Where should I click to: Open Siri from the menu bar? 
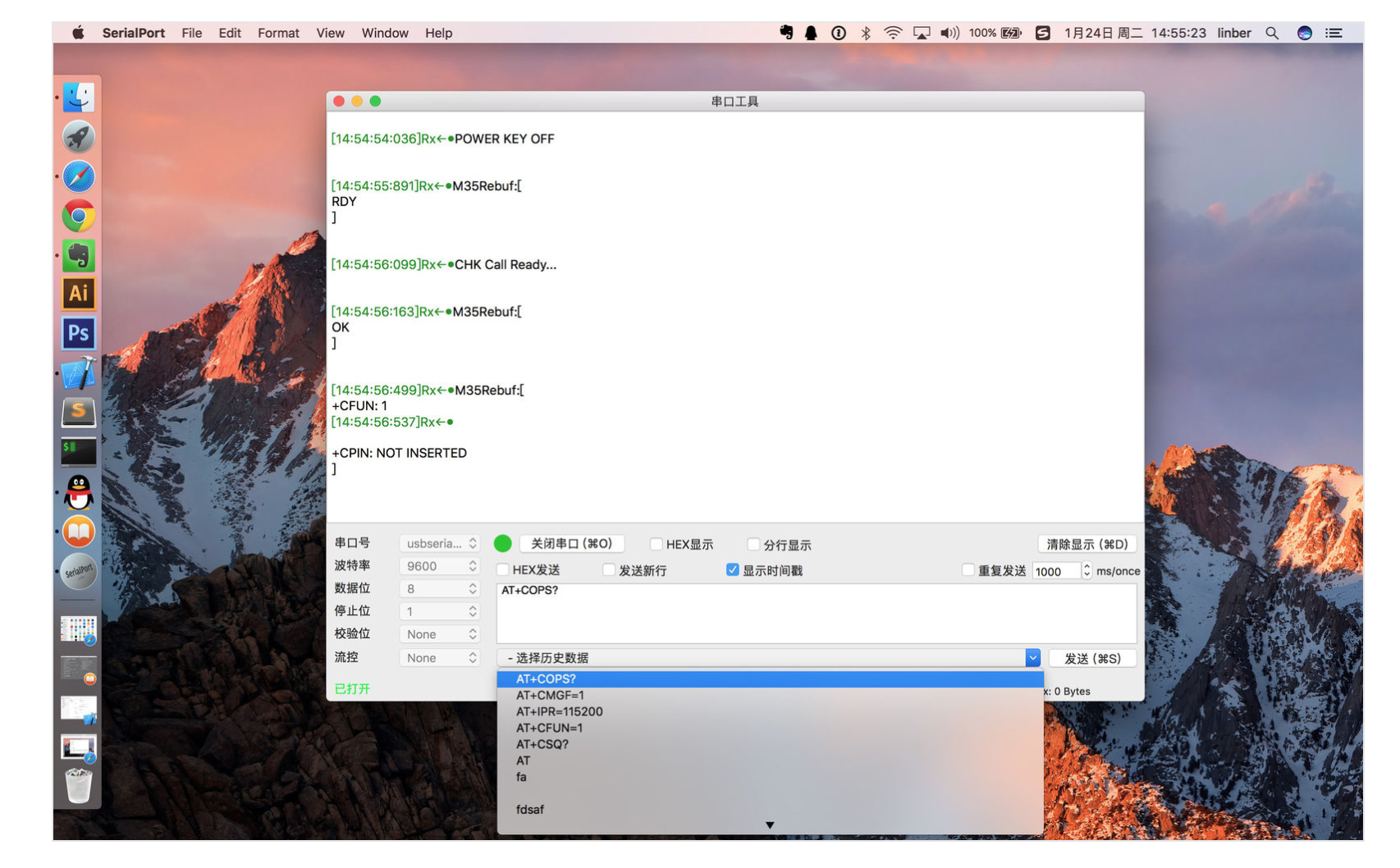click(1304, 33)
